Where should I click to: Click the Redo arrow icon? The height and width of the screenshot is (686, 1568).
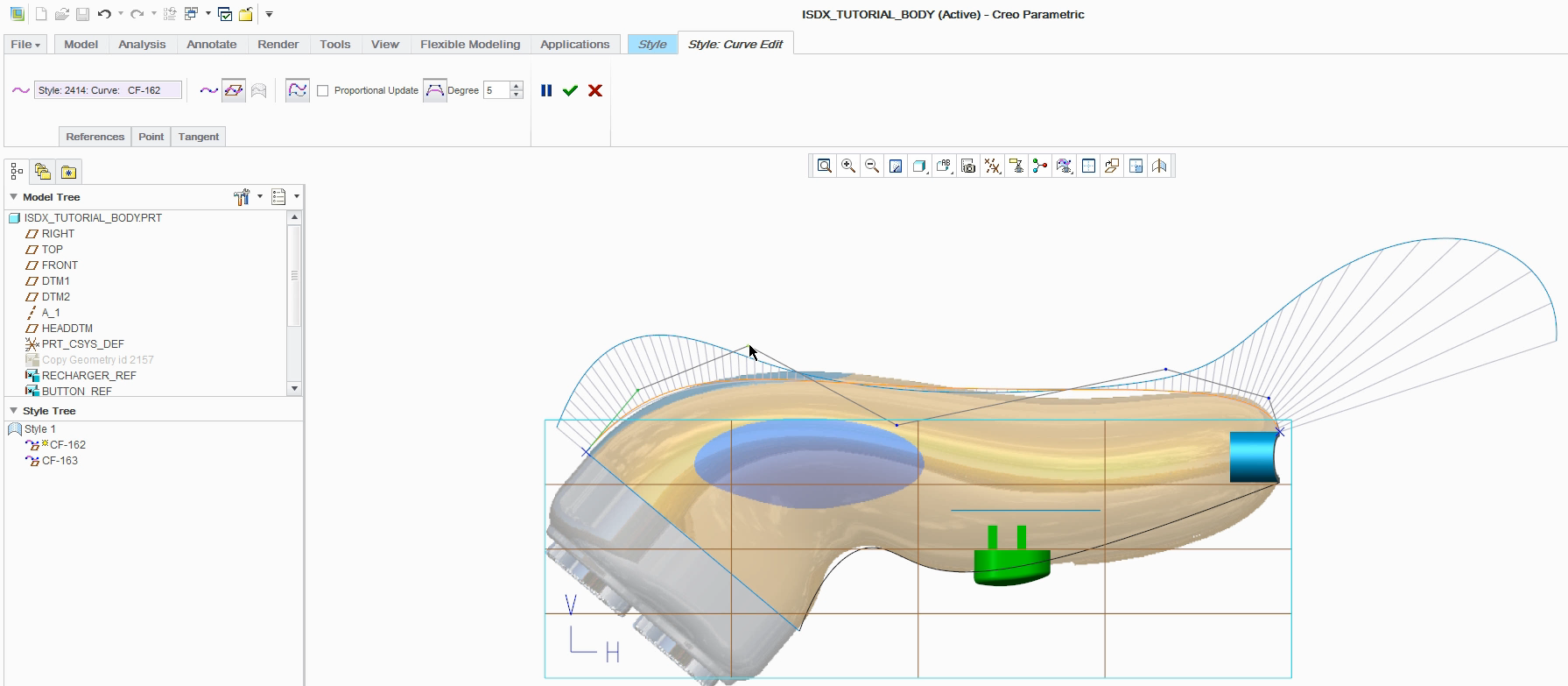137,14
